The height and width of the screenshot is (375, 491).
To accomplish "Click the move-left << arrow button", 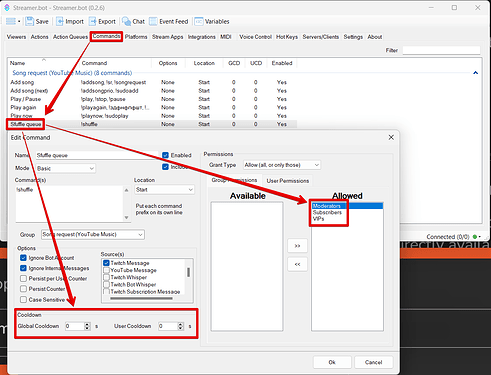I will [x=297, y=264].
